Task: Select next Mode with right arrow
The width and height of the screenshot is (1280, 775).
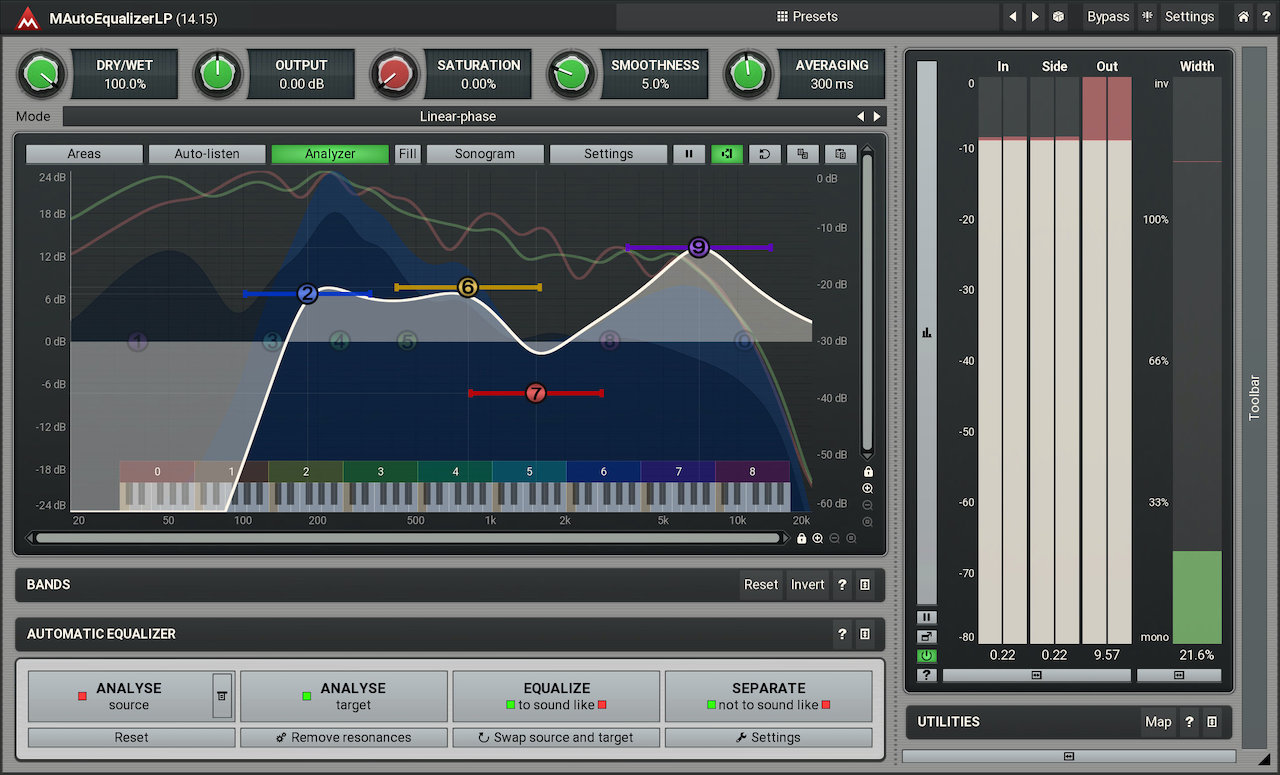Action: [877, 117]
